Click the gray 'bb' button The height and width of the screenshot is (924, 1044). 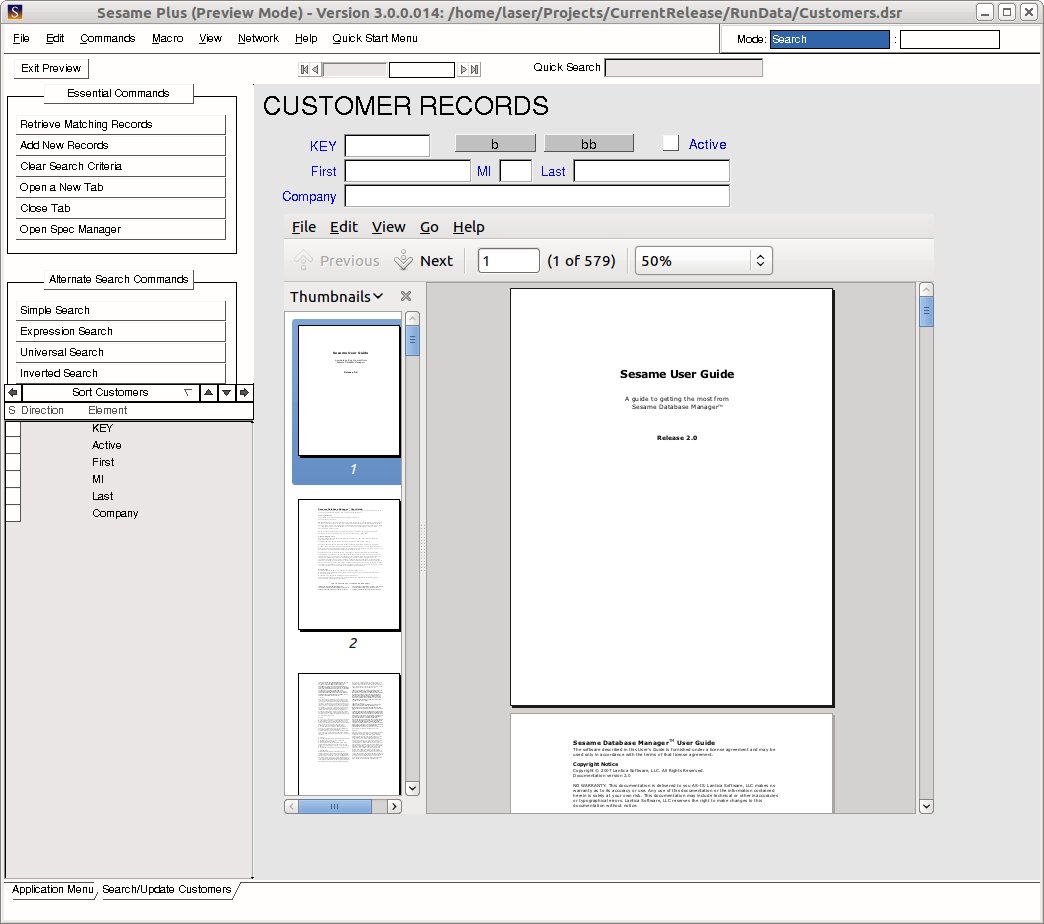589,144
